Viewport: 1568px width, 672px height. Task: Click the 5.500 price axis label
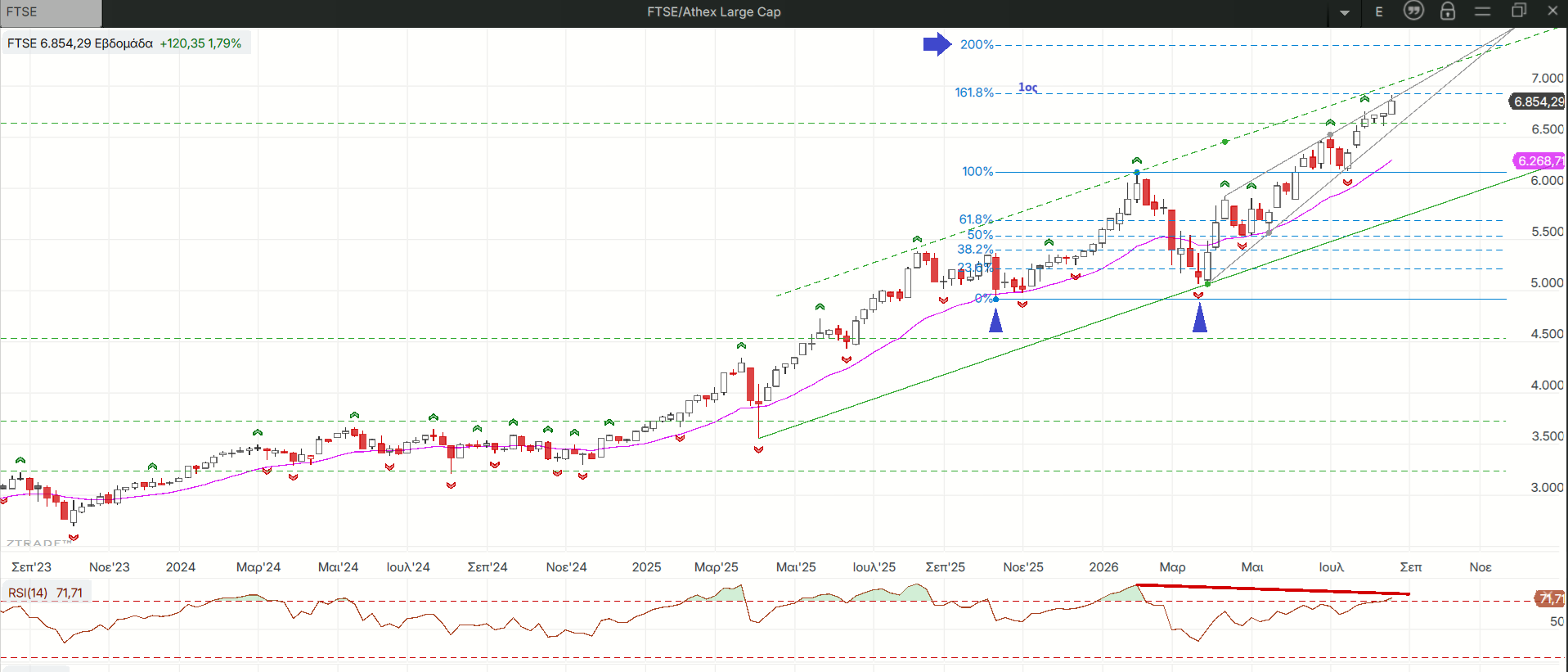tap(1548, 232)
